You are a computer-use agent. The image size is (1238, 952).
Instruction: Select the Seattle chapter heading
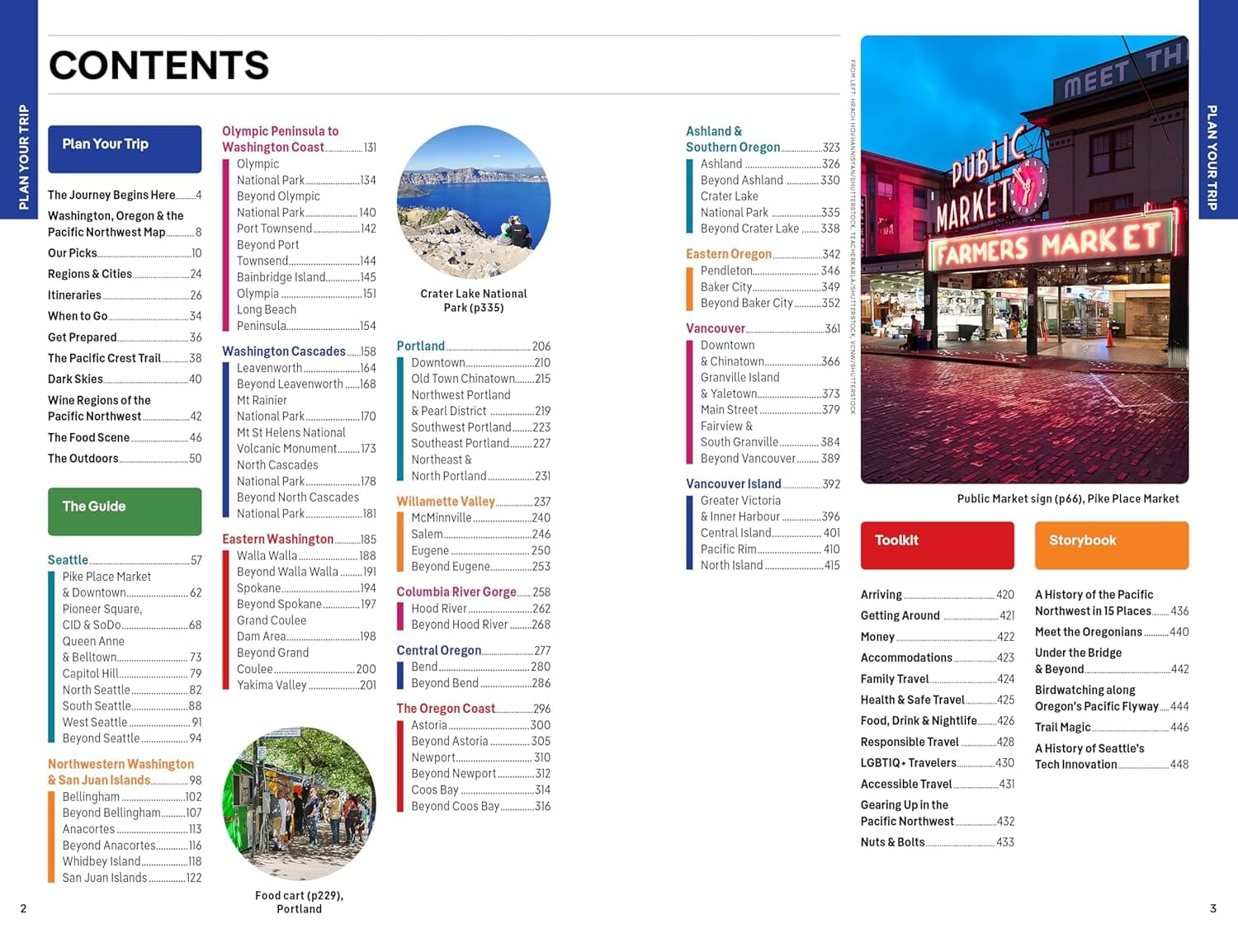69,559
